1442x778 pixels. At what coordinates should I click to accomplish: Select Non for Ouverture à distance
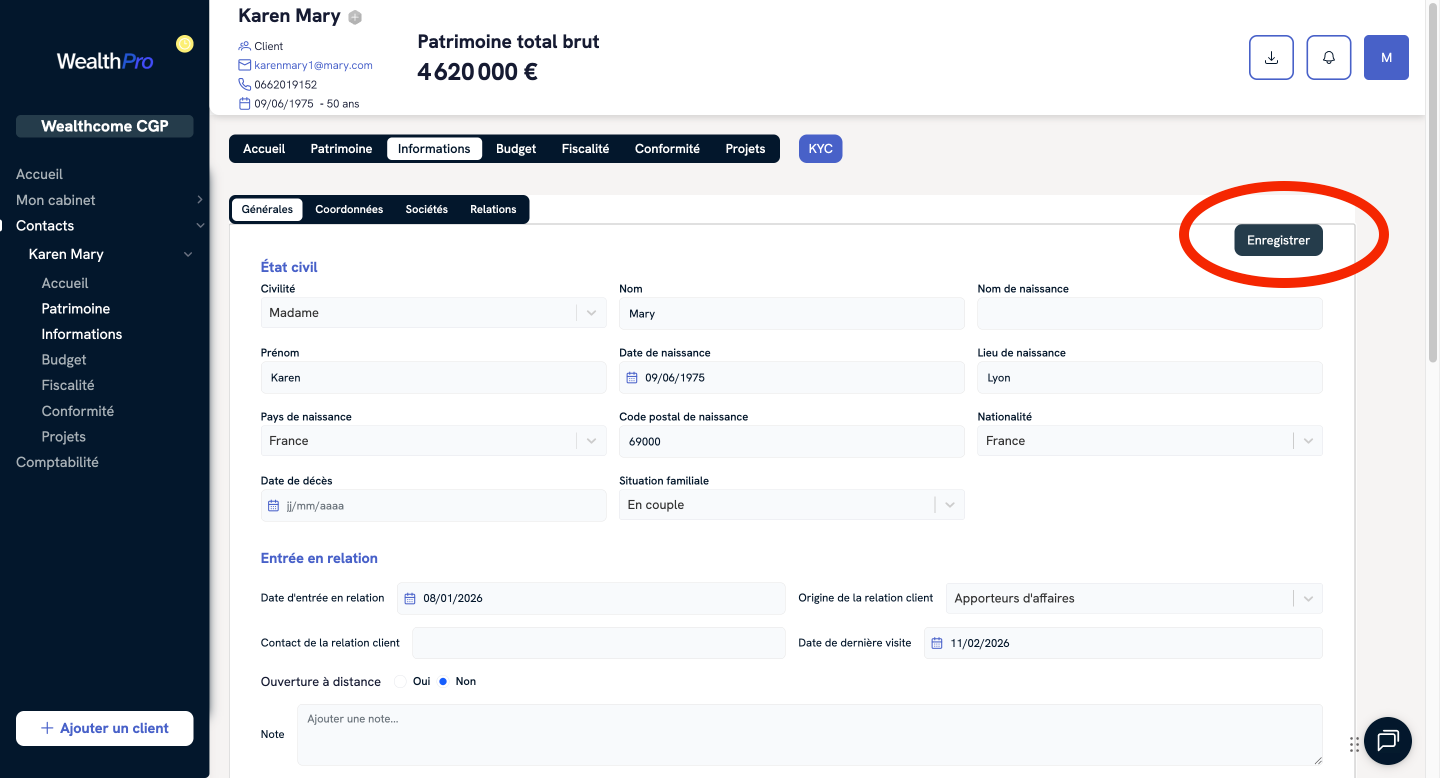tap(443, 682)
